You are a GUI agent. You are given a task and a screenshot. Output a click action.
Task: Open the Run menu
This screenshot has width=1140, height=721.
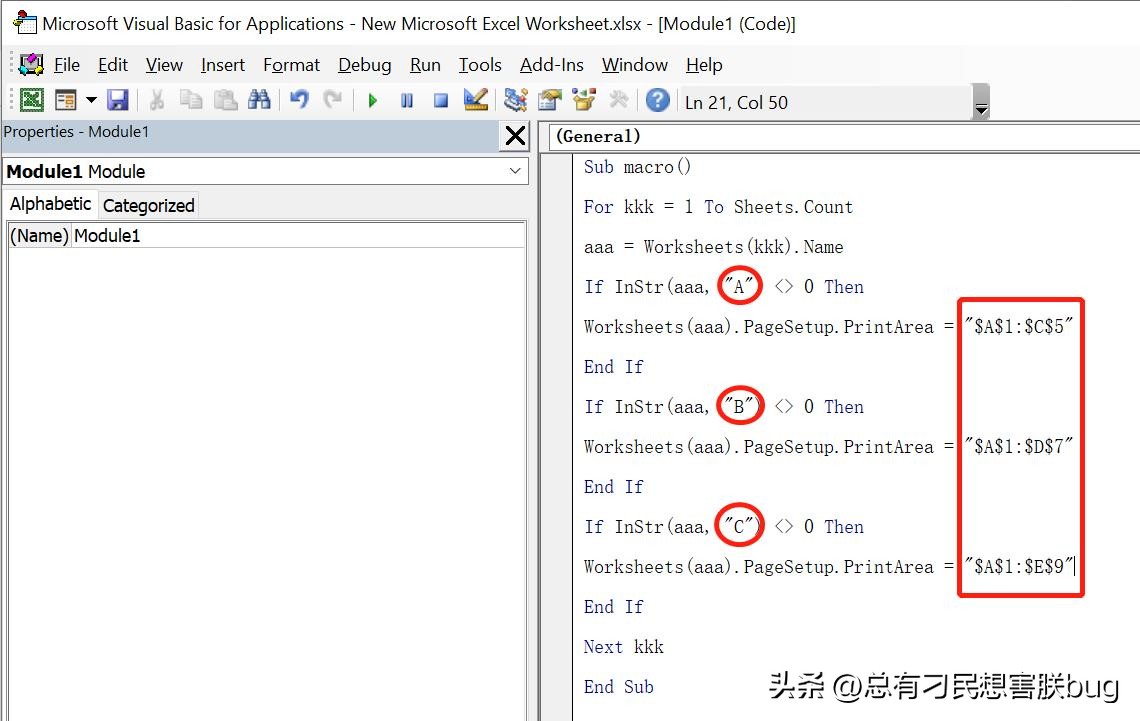point(425,65)
